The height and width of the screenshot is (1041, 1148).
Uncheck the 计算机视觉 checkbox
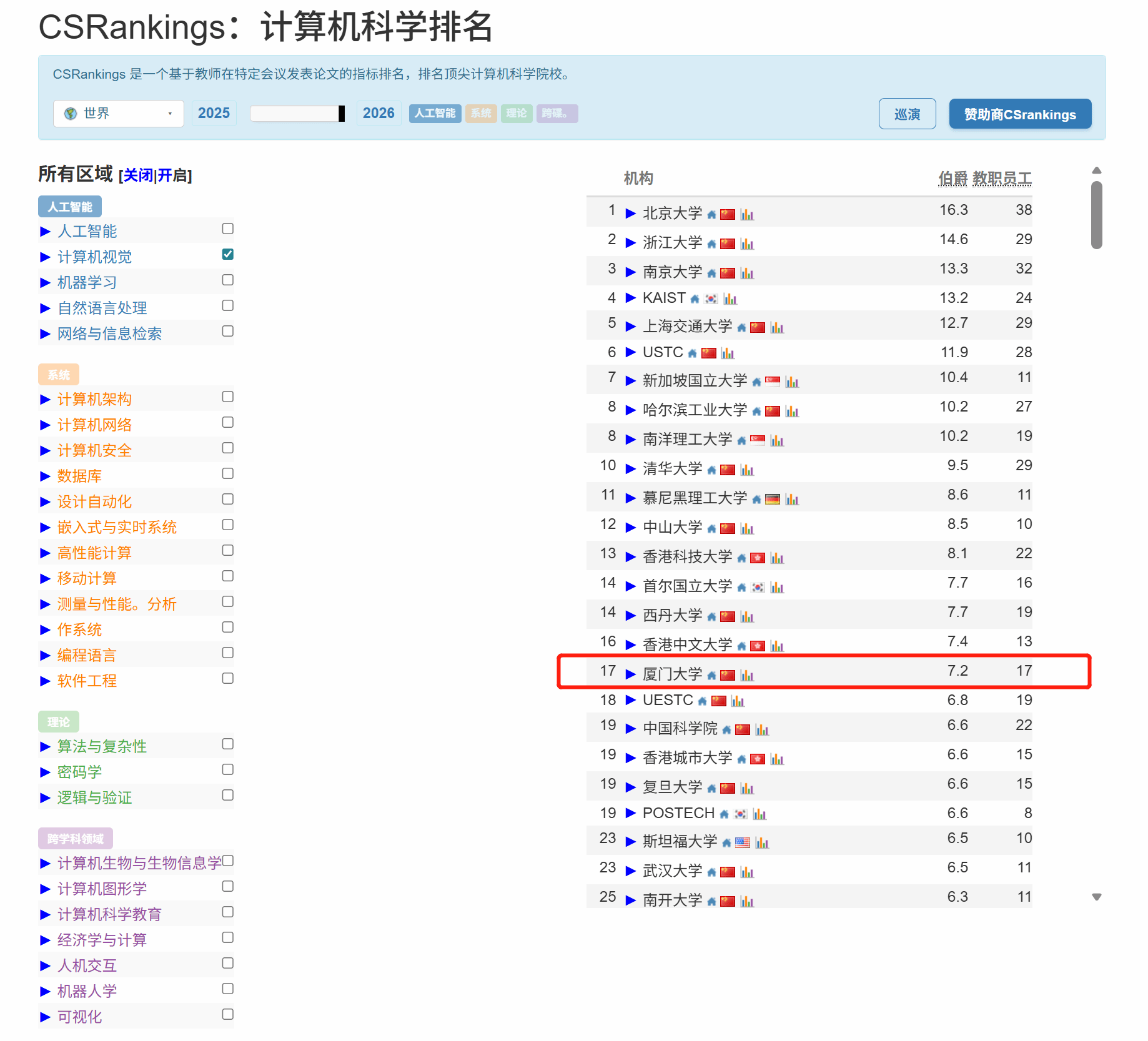click(x=228, y=254)
